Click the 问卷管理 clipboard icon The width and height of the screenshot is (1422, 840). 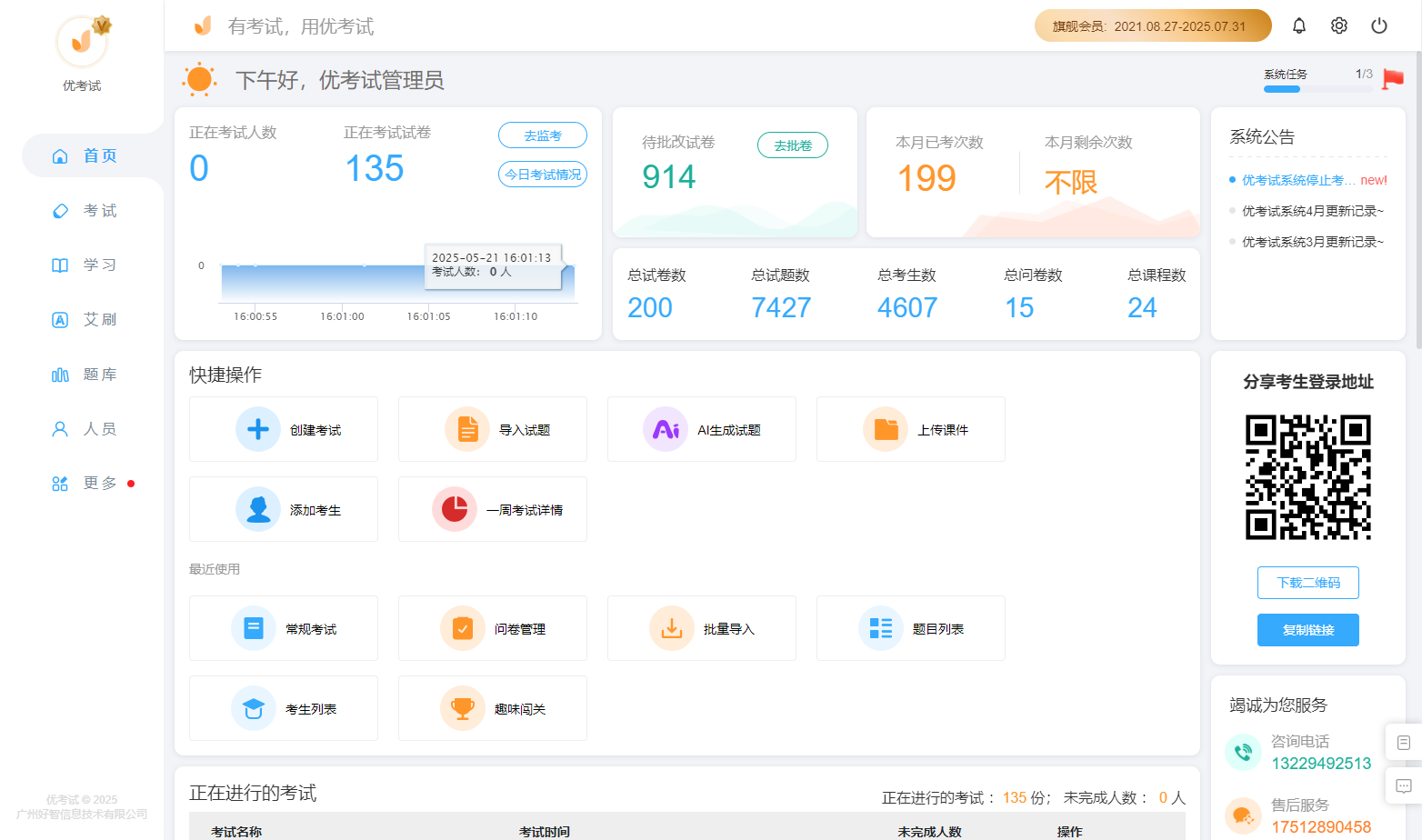(x=463, y=628)
